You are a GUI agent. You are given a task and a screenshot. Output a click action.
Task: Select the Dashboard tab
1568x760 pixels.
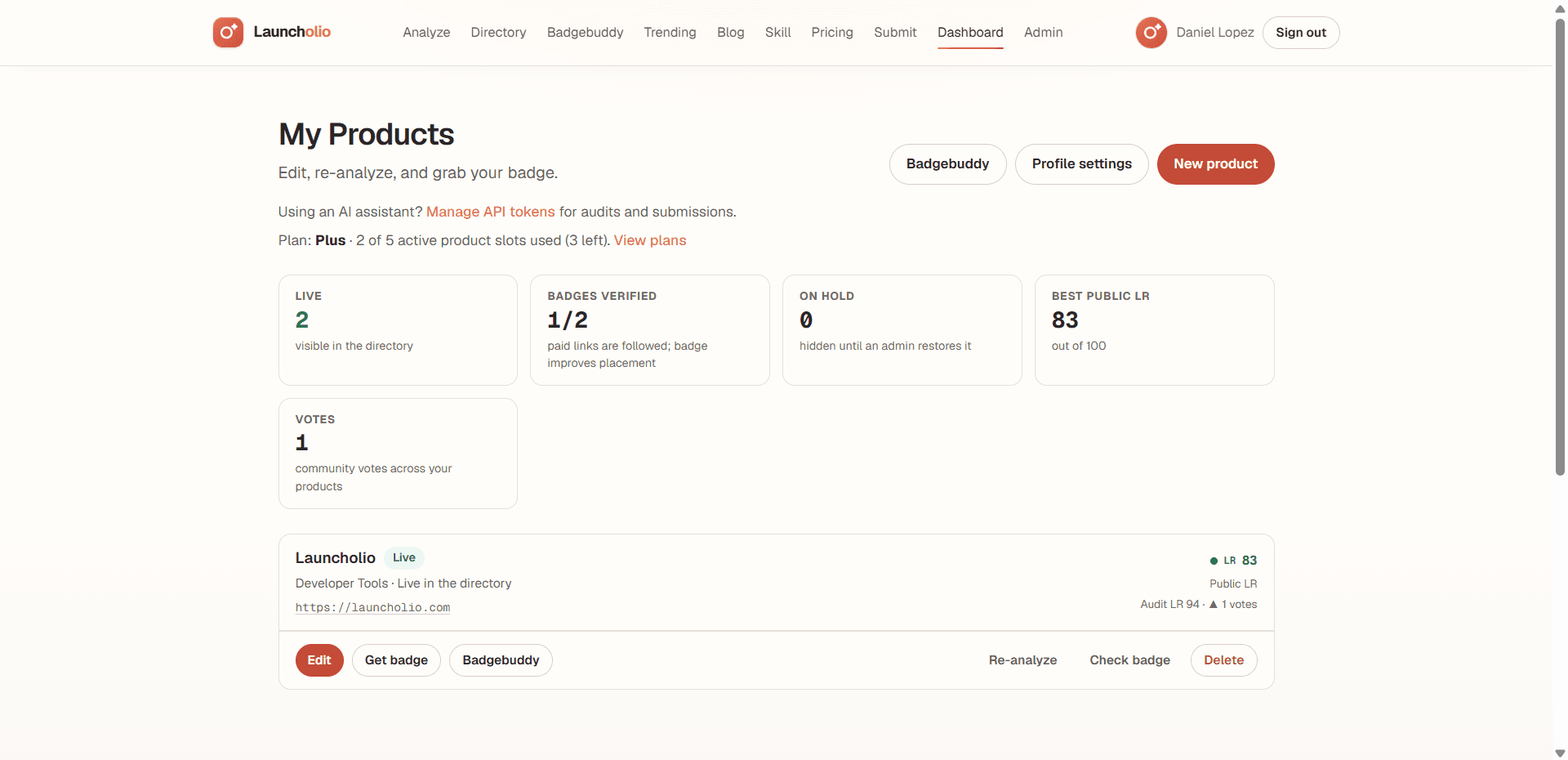[x=970, y=33]
